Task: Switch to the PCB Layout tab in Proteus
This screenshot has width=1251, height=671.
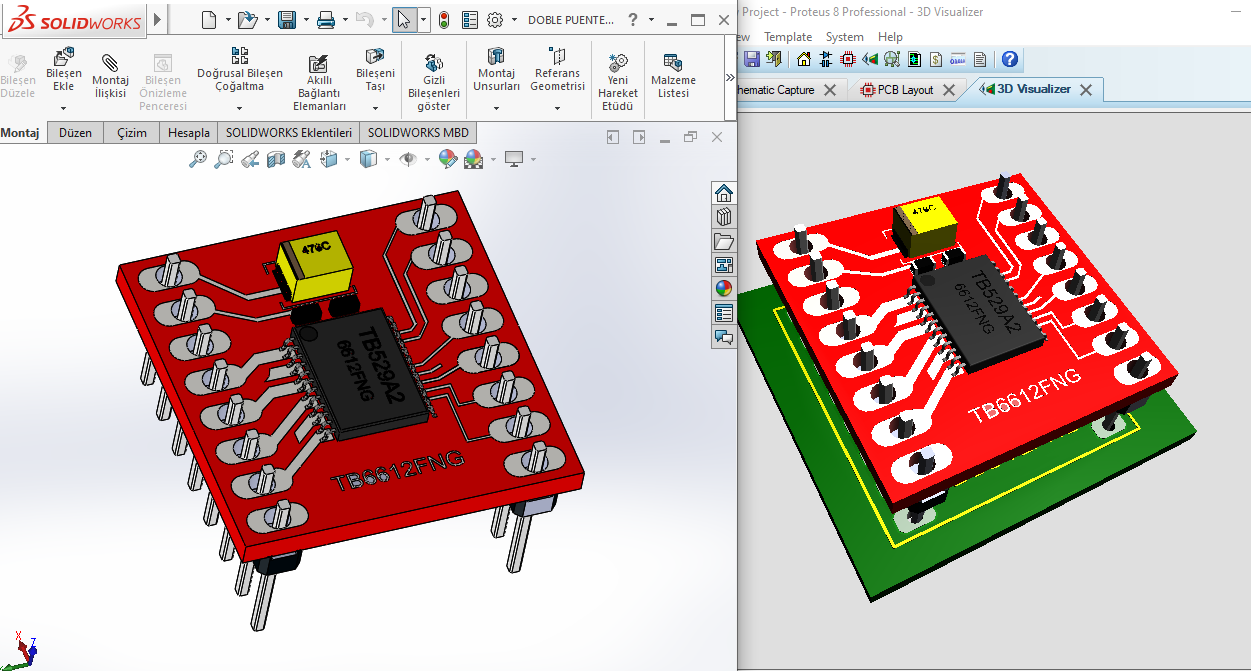Action: pyautogui.click(x=905, y=90)
